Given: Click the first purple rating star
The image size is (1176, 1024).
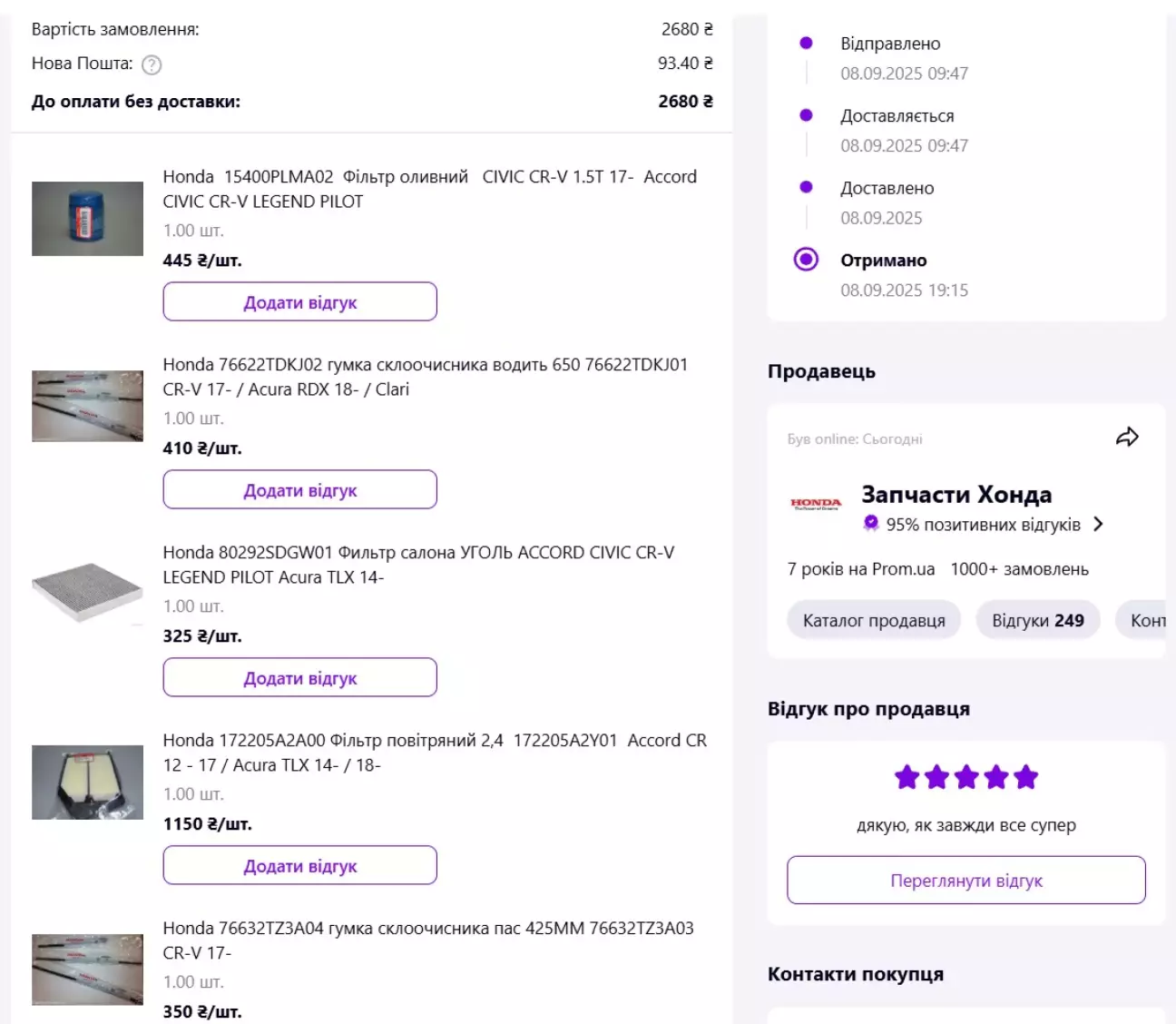Looking at the screenshot, I should [x=907, y=777].
